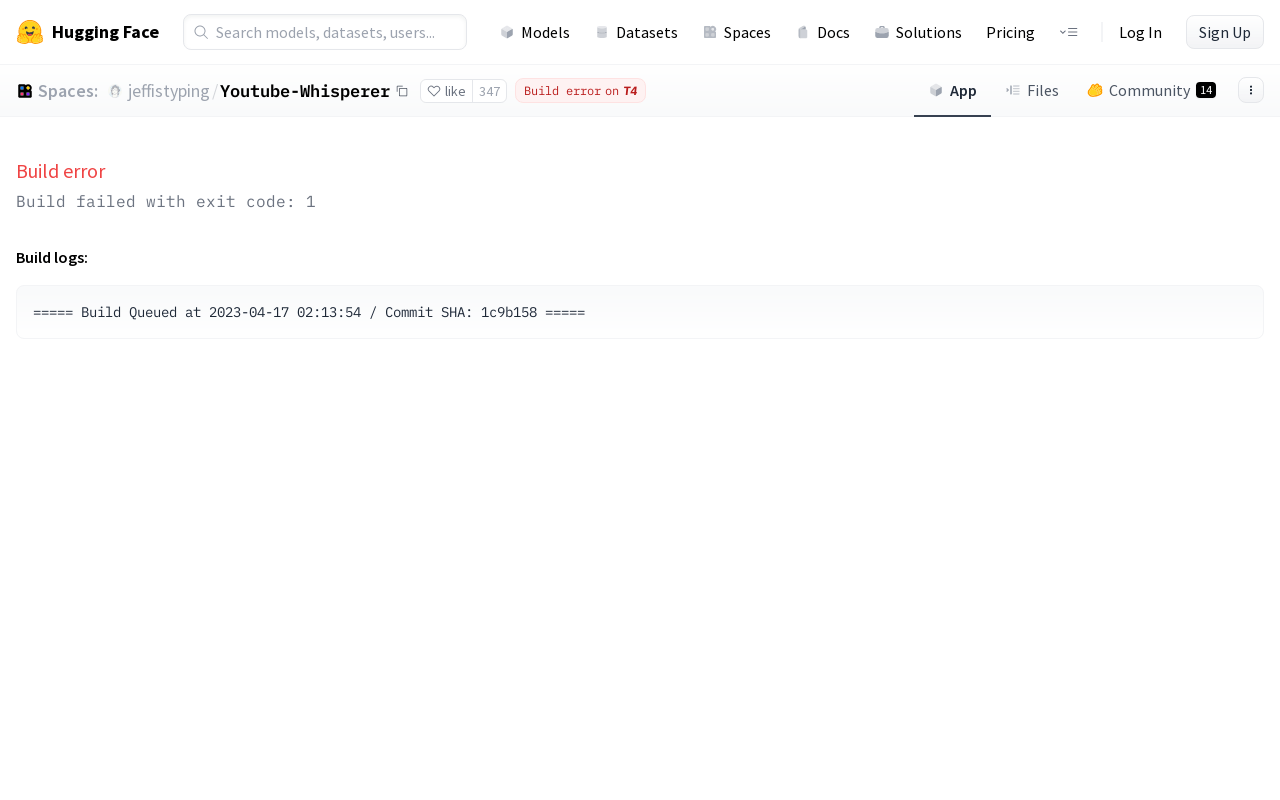This screenshot has width=1280, height=800.
Task: Open the Models page
Action: (535, 32)
